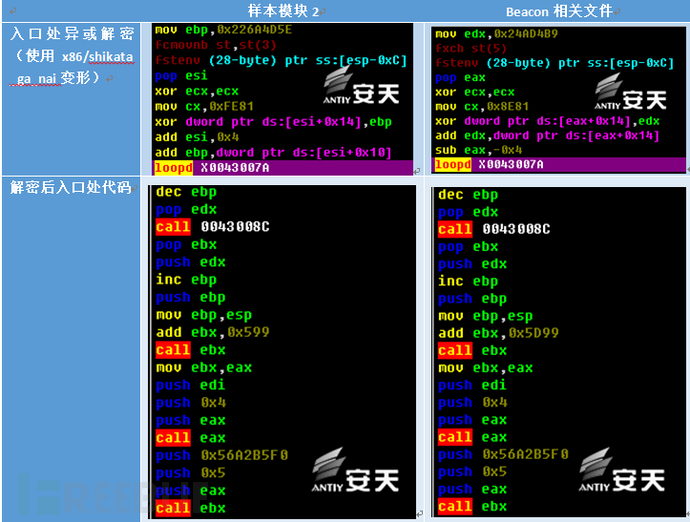690x522 pixels.
Task: Click the '样本模块 2' column header
Action: 284,11
